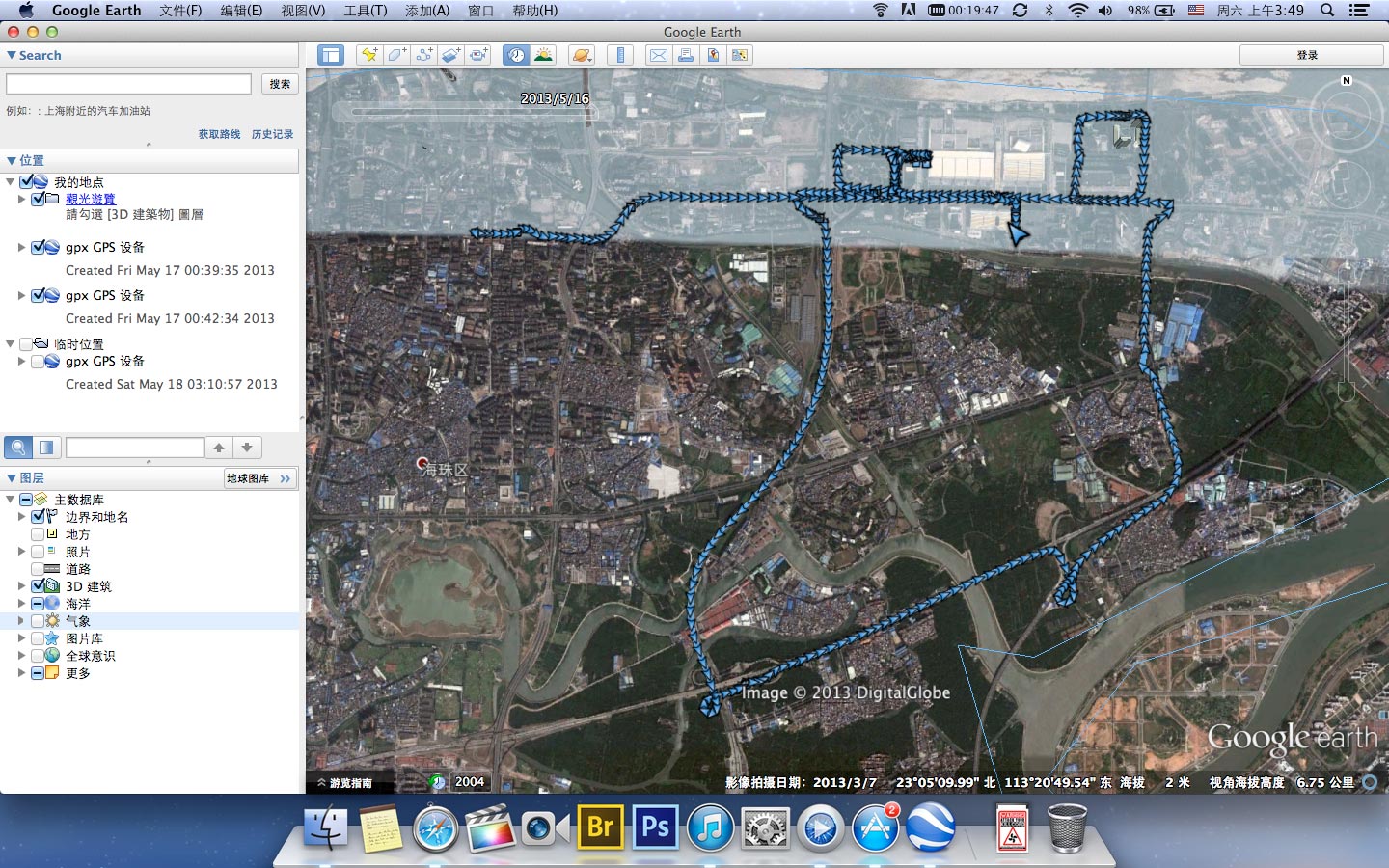Open the 地球图库 gallery button

pos(259,478)
